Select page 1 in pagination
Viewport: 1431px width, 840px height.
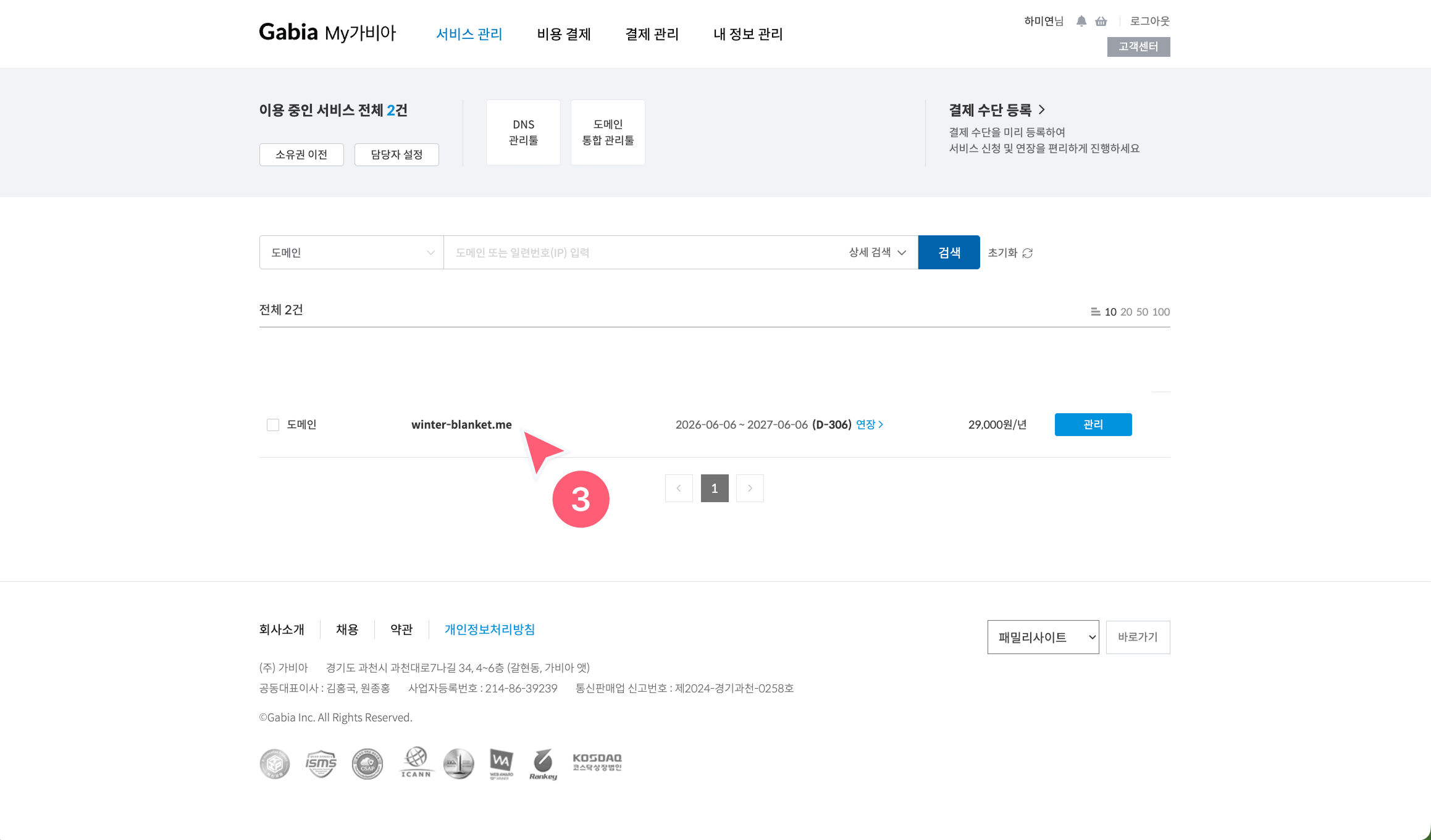[715, 488]
